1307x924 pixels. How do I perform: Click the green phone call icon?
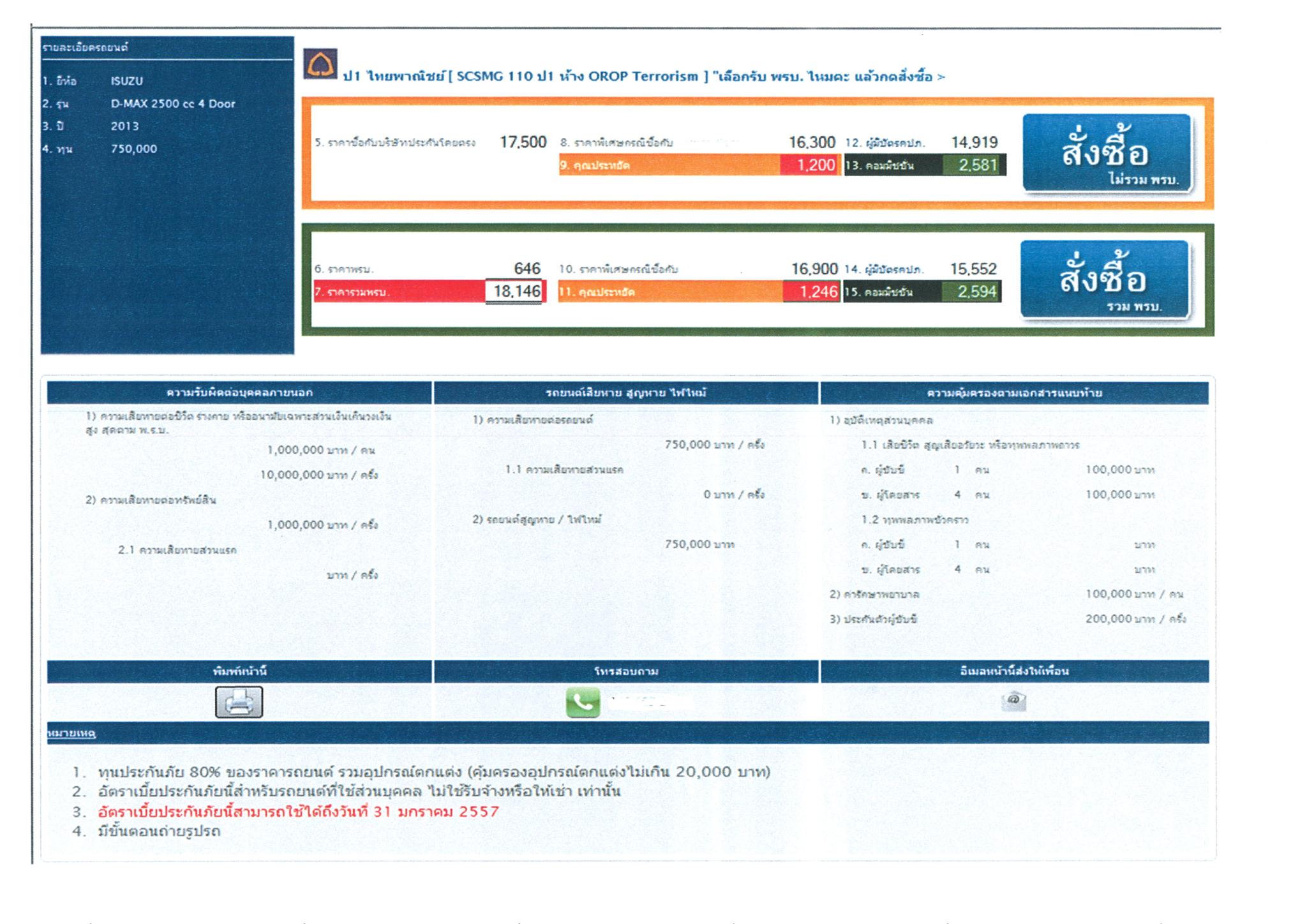583,703
